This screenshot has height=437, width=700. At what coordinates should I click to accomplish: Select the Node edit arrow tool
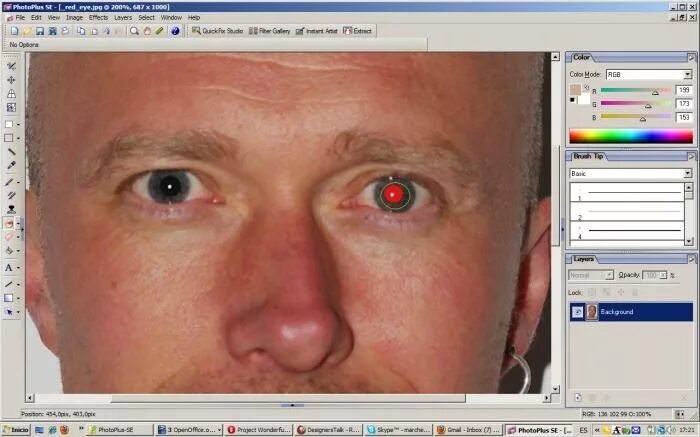pyautogui.click(x=9, y=312)
